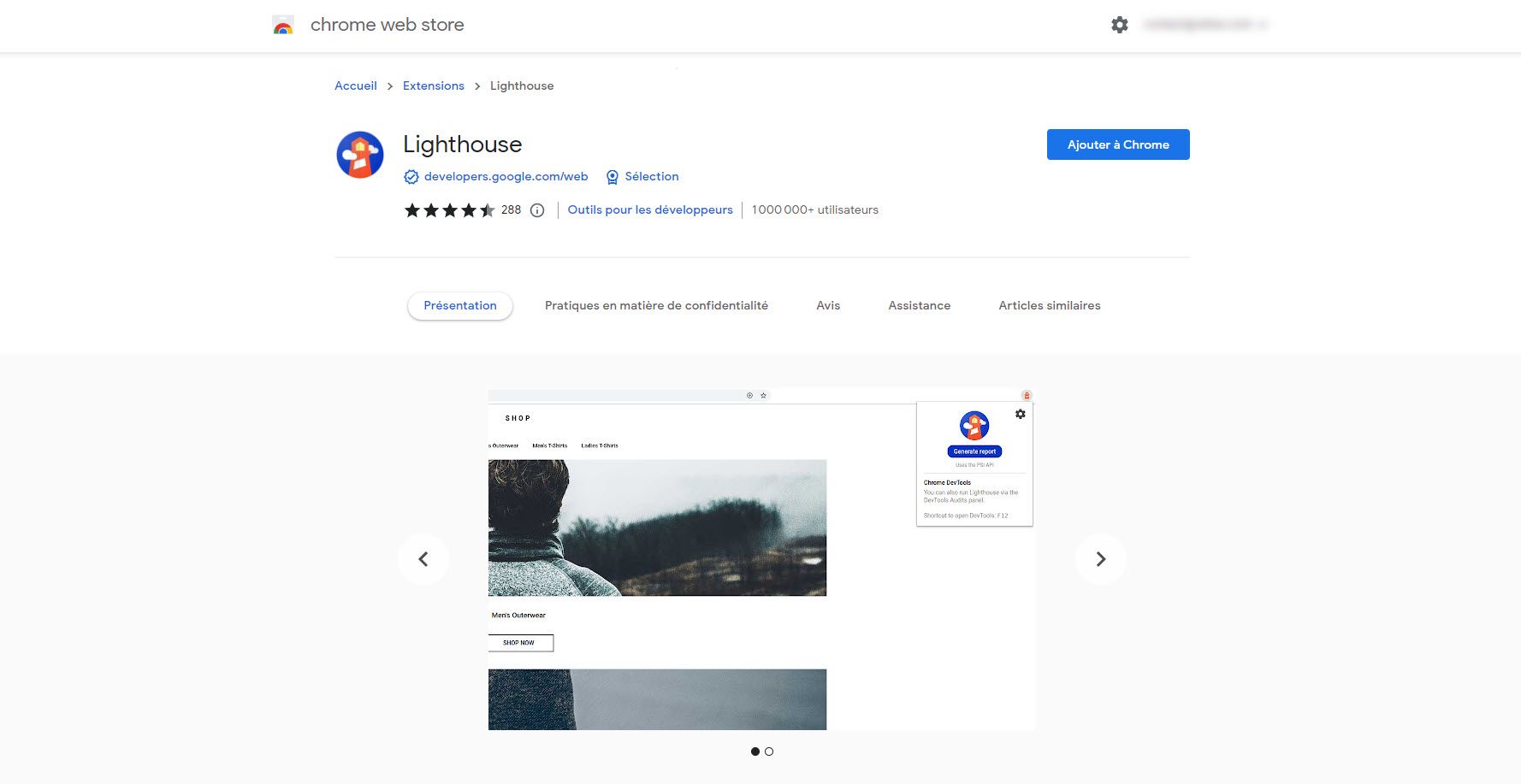Click the Lighthouse page title
Viewport: 1521px width, 784px height.
[463, 144]
